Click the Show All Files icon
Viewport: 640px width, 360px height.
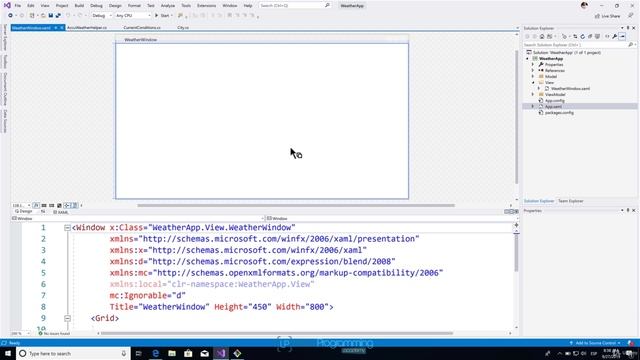tap(597, 36)
